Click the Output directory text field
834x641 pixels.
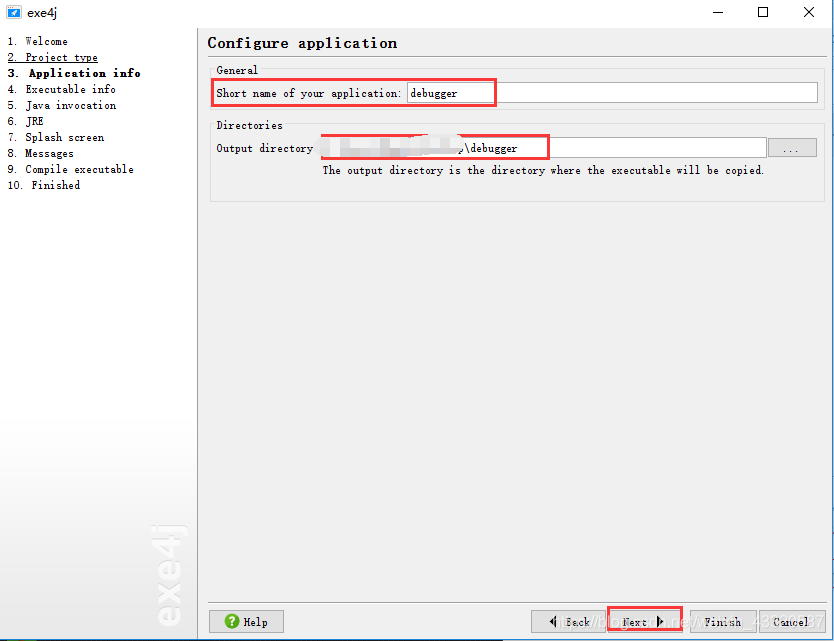click(543, 148)
